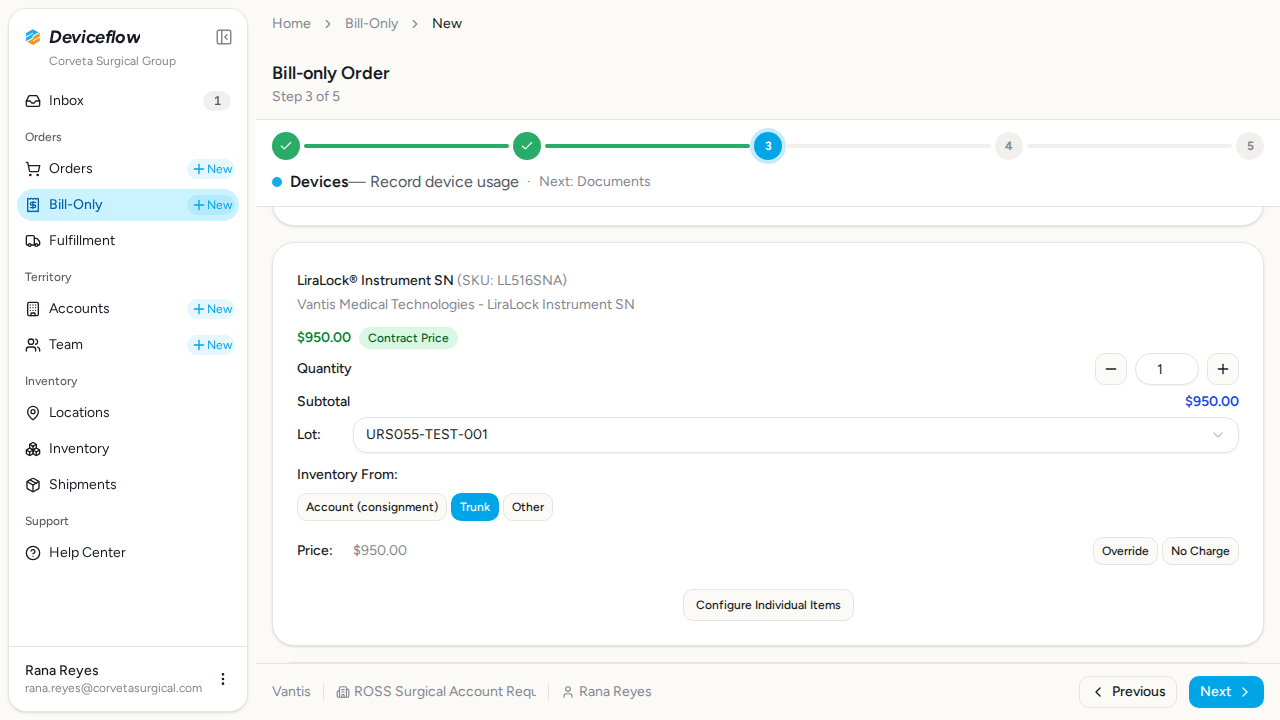Collapse the sidebar panel icon

[224, 37]
